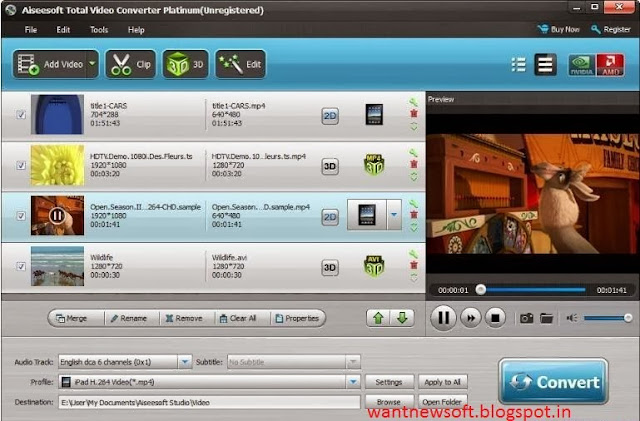This screenshot has height=421, width=640.
Task: Open snapshot folder icon
Action: pos(547,318)
